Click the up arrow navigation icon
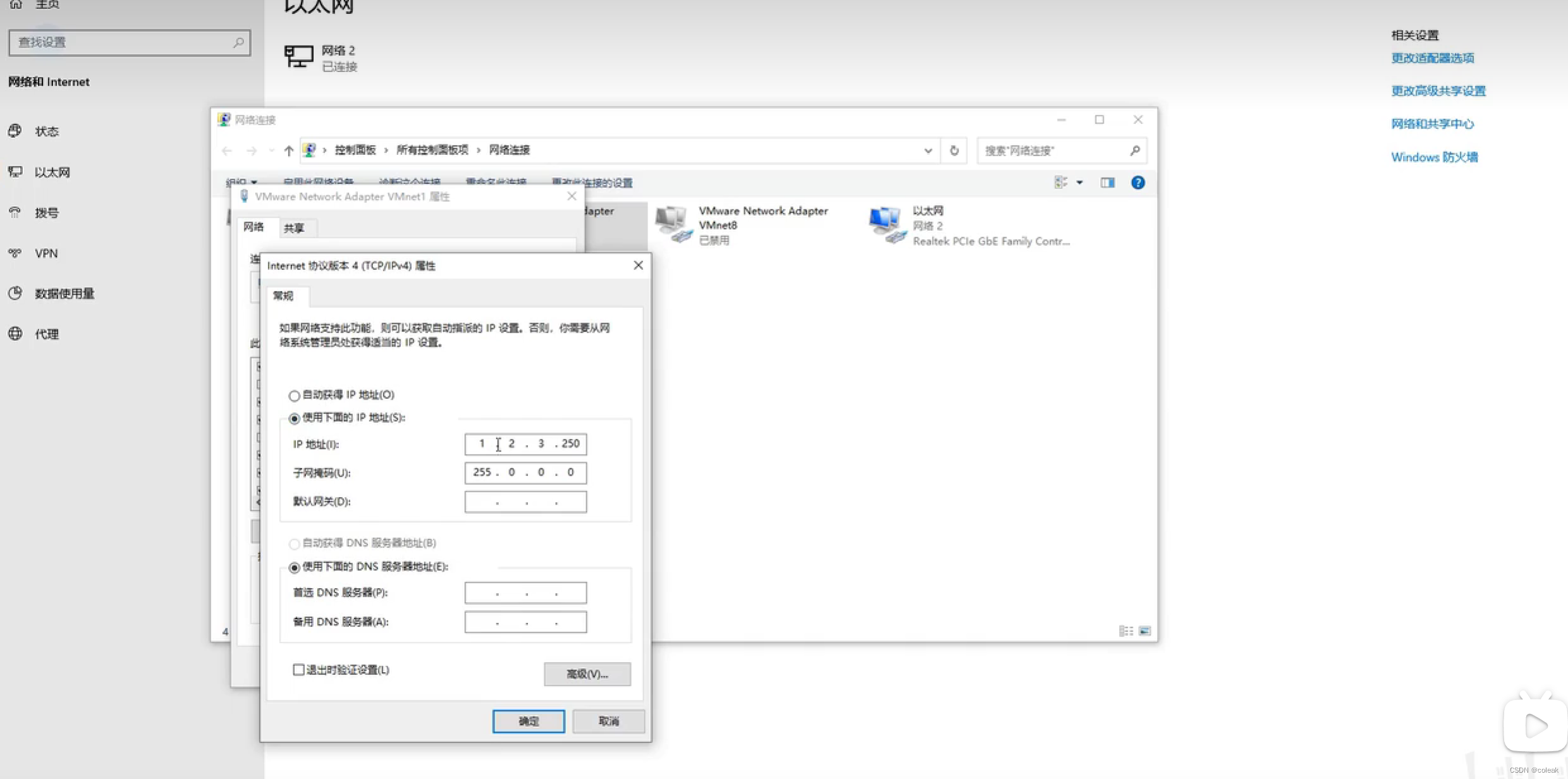Viewport: 1568px width, 779px height. (289, 150)
